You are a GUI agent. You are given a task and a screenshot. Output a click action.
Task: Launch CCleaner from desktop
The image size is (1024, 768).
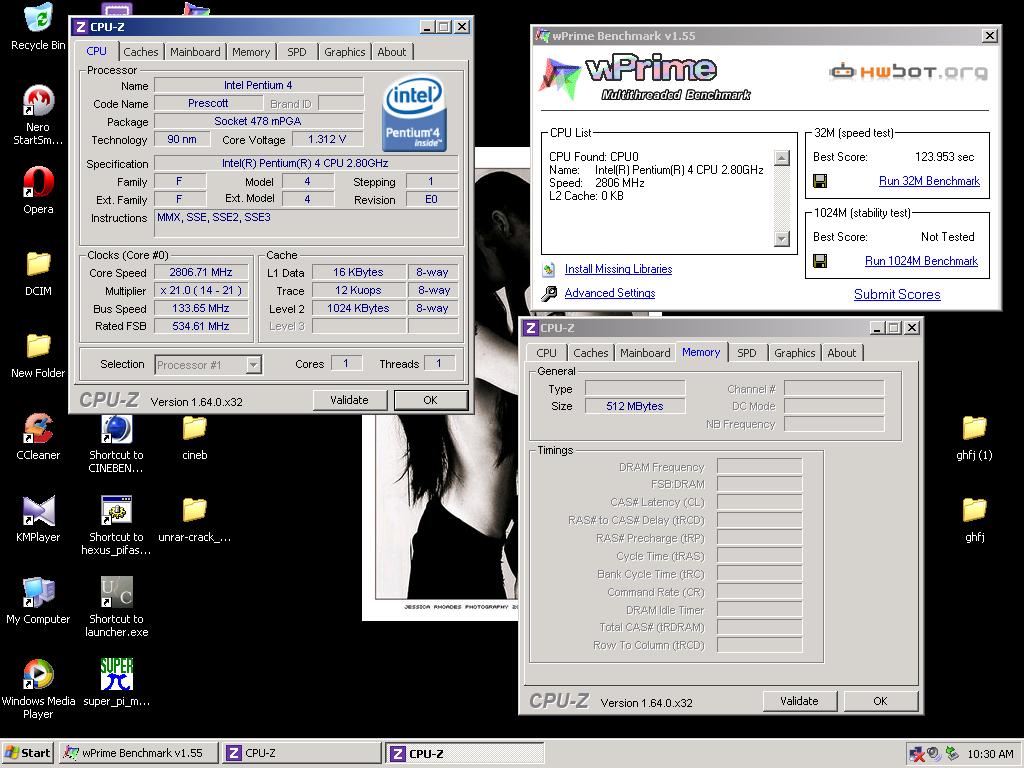38,428
